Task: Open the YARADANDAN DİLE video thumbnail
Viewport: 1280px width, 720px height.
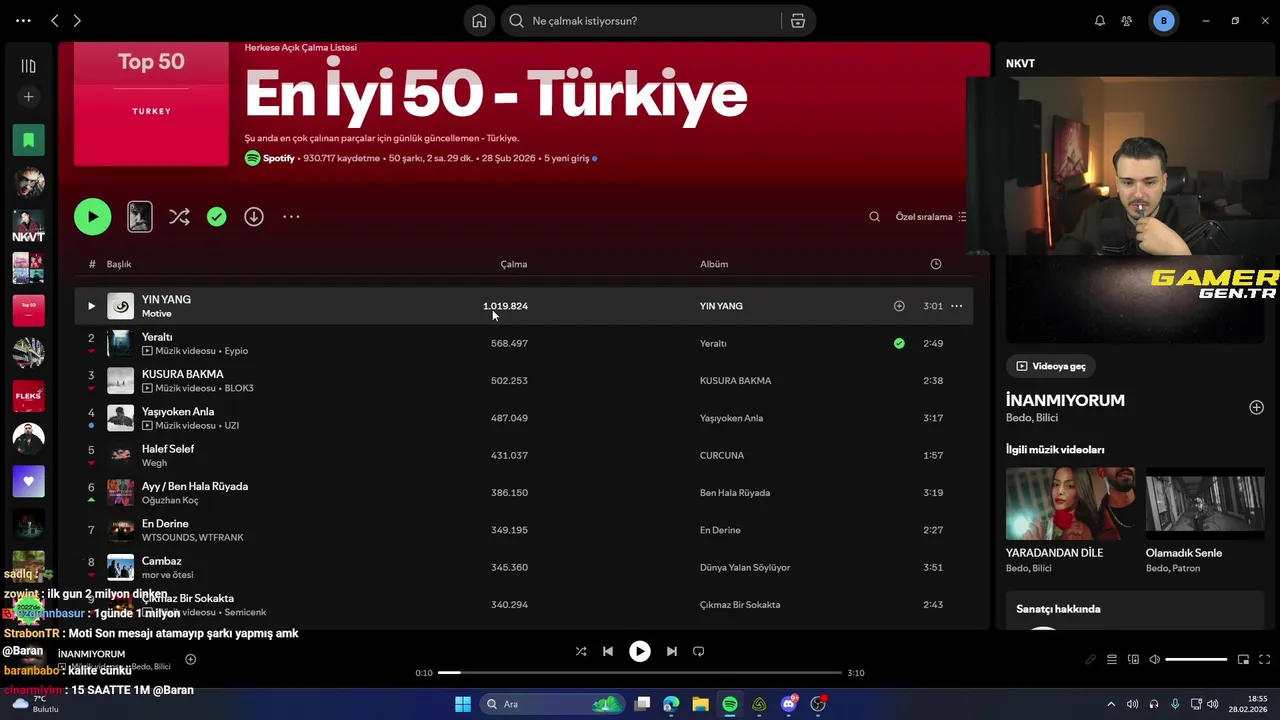Action: (x=1070, y=503)
